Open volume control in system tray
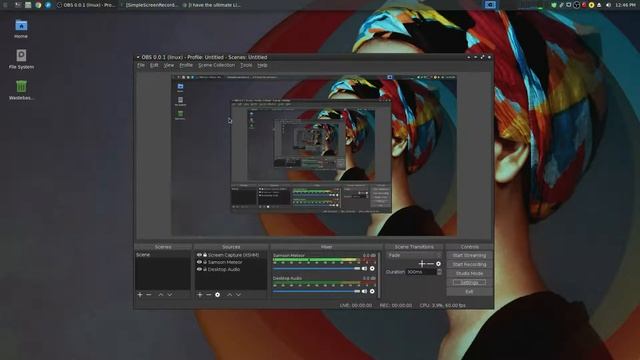 (x=608, y=5)
